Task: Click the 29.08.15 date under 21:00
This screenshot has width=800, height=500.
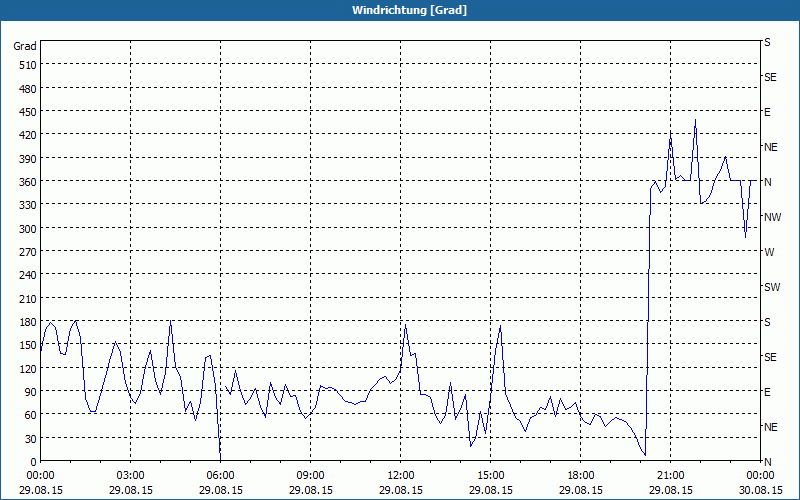Action: [x=670, y=490]
